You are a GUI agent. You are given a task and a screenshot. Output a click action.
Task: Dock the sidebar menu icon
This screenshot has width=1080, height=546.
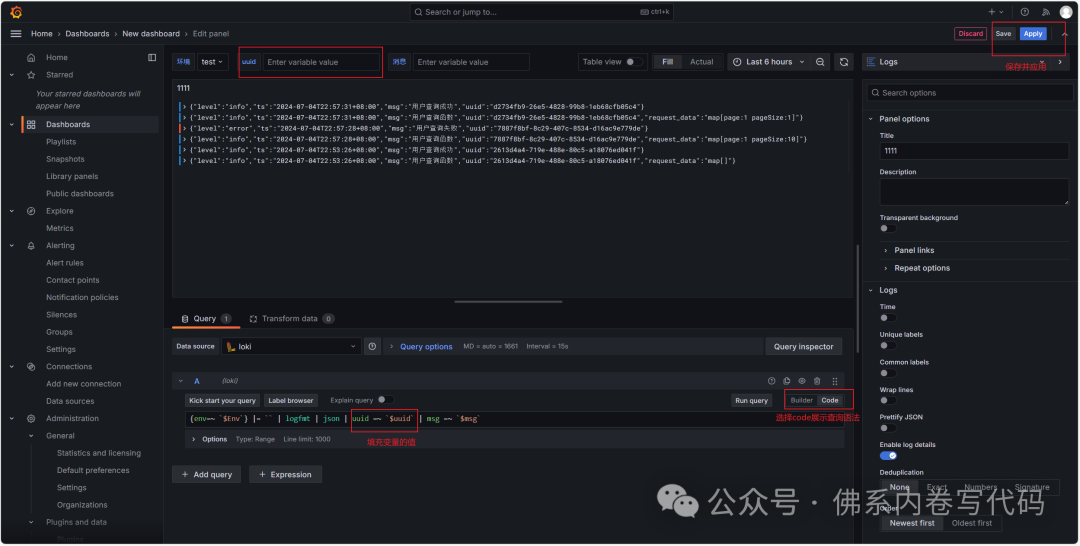click(x=152, y=58)
